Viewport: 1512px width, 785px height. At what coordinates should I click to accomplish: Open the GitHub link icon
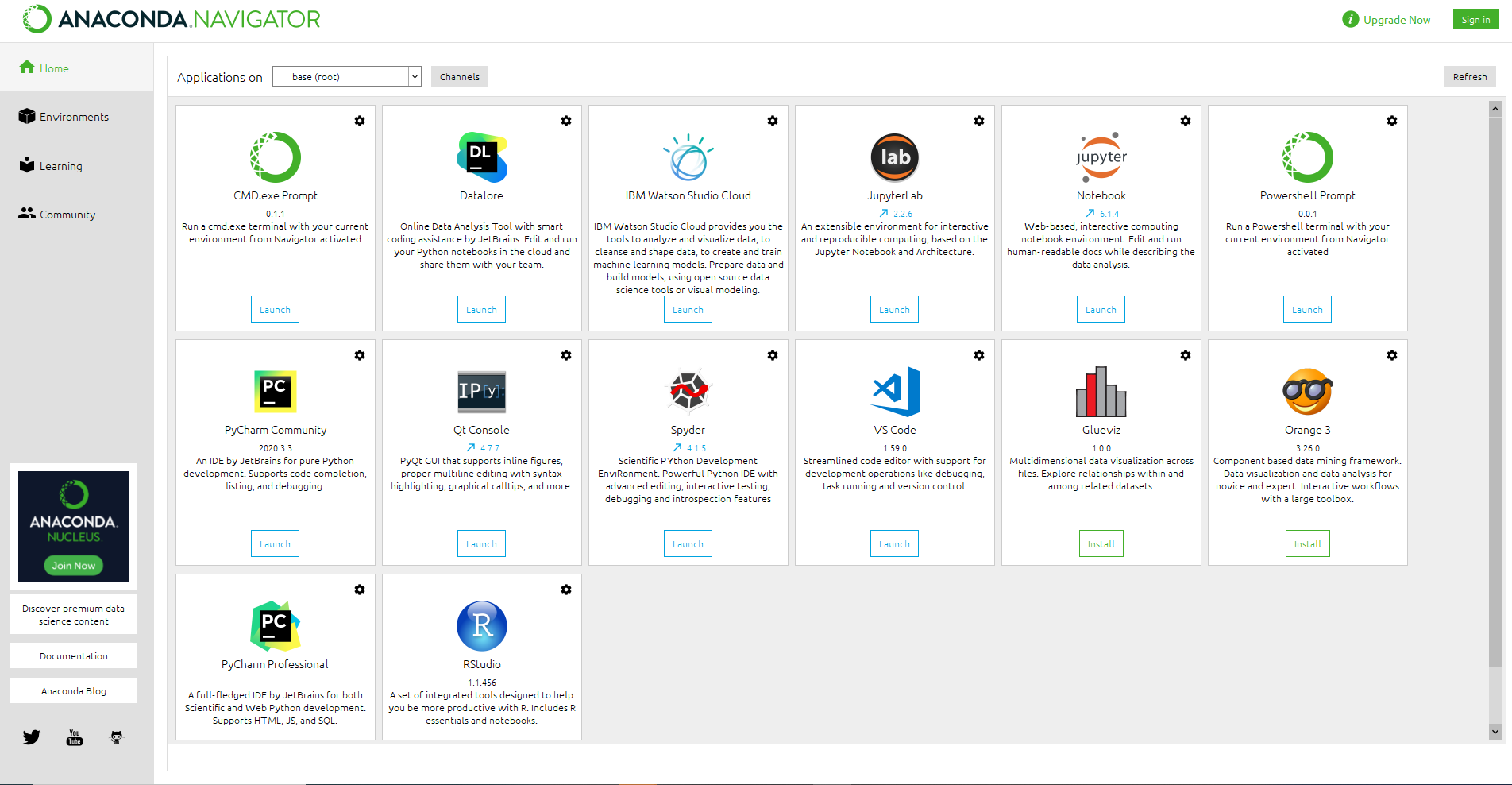pyautogui.click(x=117, y=737)
